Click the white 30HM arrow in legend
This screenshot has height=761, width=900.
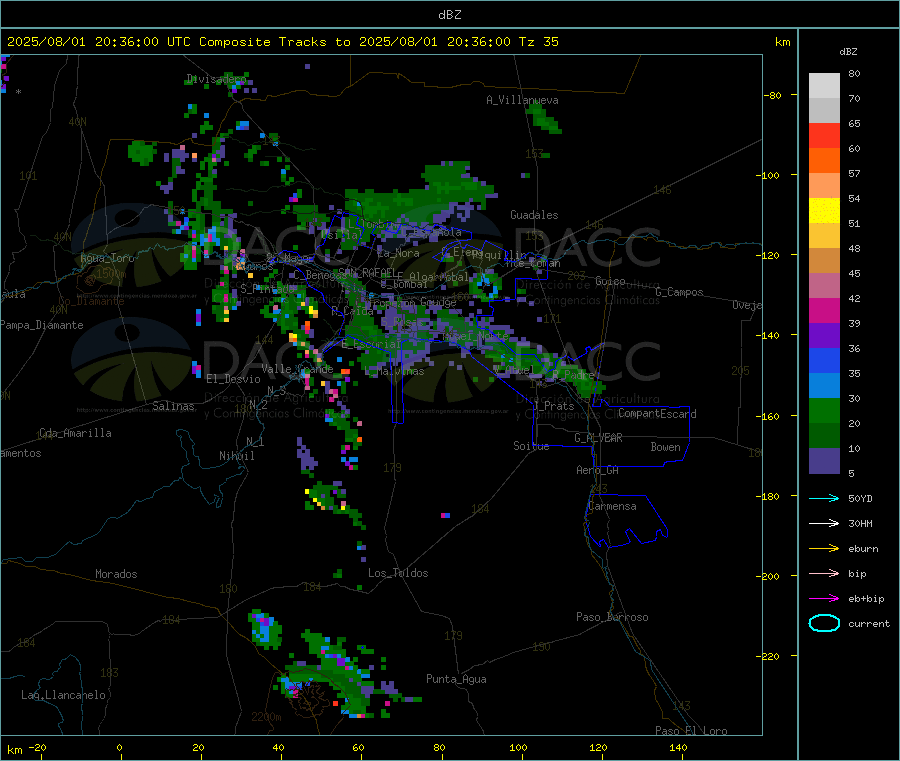coord(824,523)
